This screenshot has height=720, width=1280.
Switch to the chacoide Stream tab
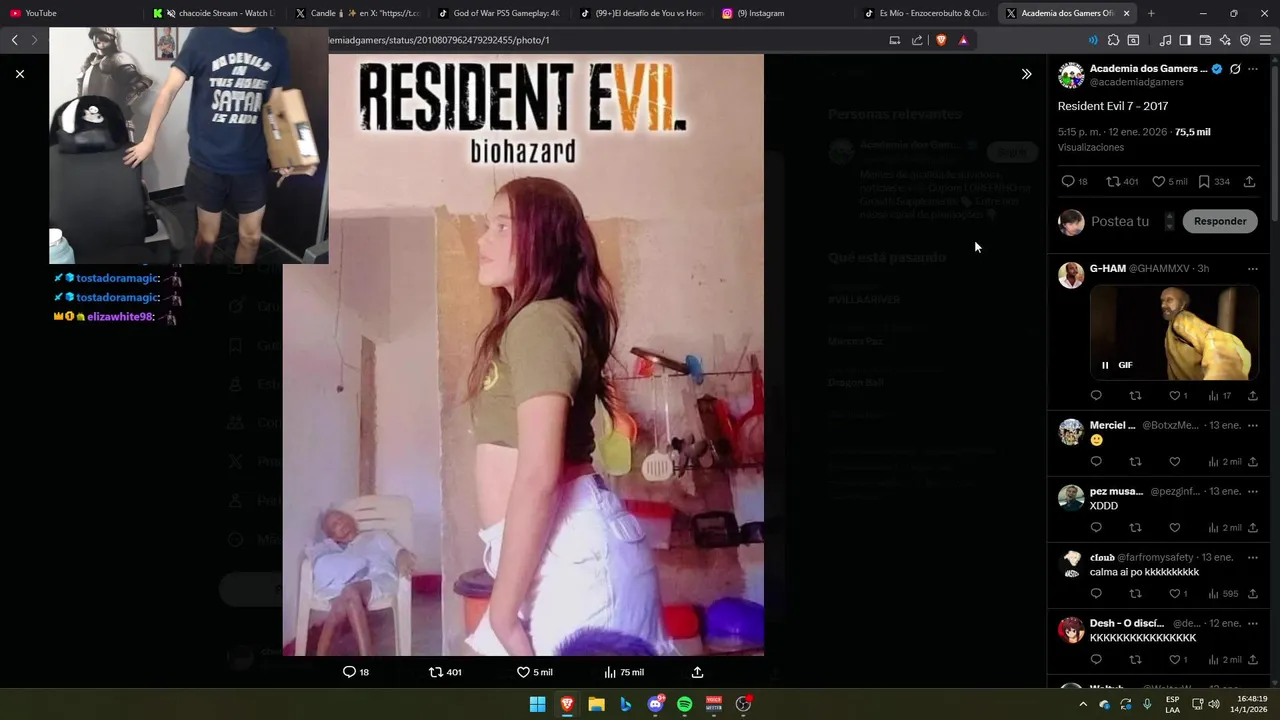coord(213,13)
